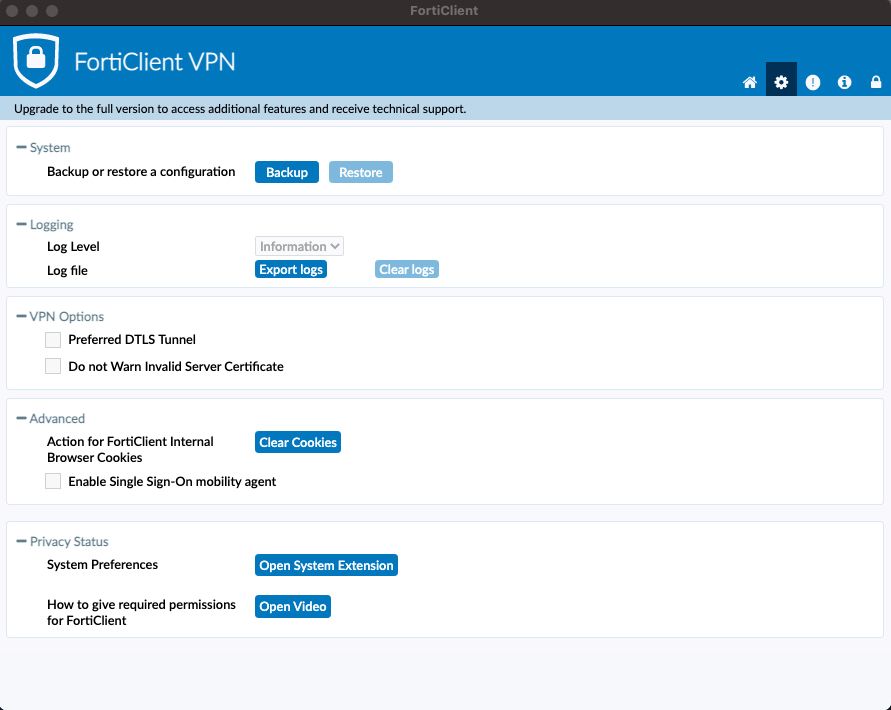Open the Settings gear icon

pos(781,82)
